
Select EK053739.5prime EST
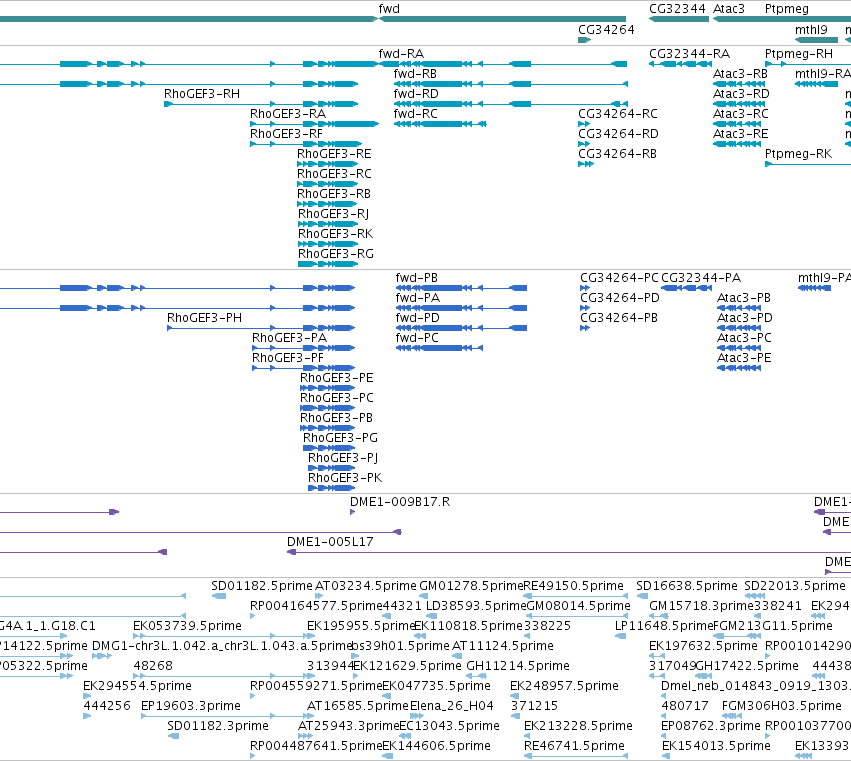(x=187, y=626)
